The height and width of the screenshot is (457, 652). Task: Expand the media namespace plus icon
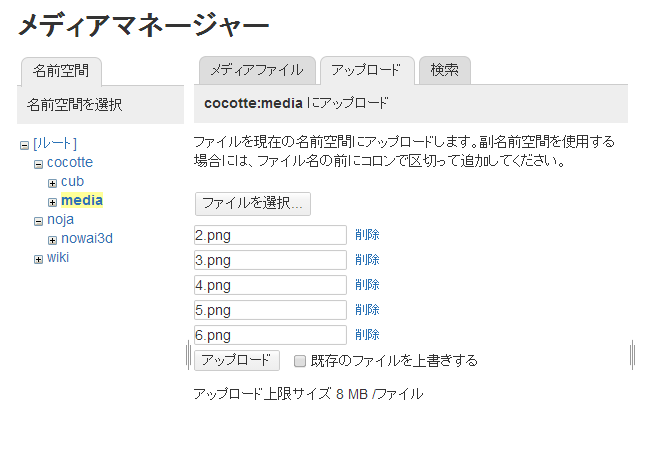click(52, 203)
